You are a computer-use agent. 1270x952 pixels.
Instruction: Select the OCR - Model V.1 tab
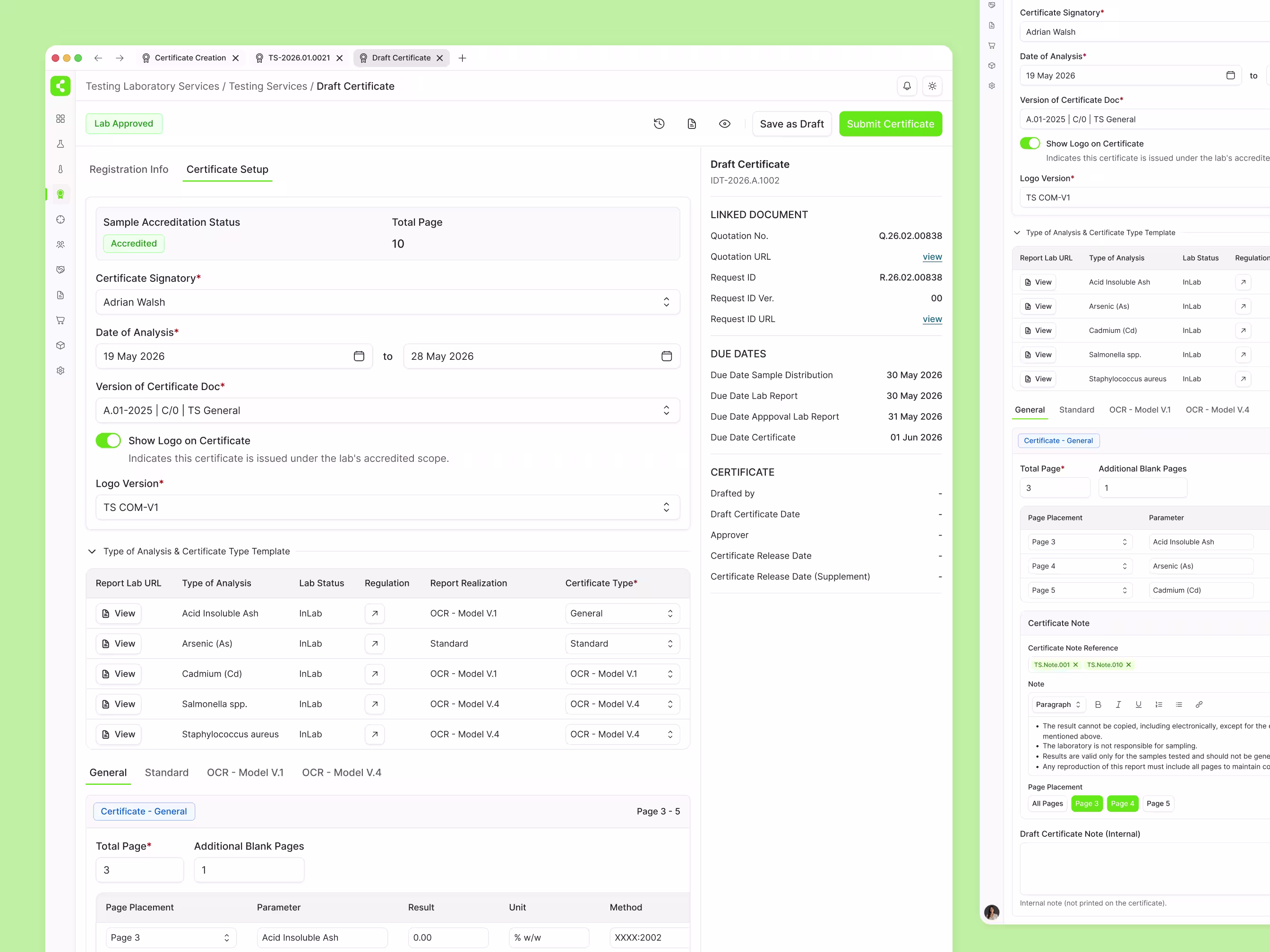pyautogui.click(x=245, y=773)
